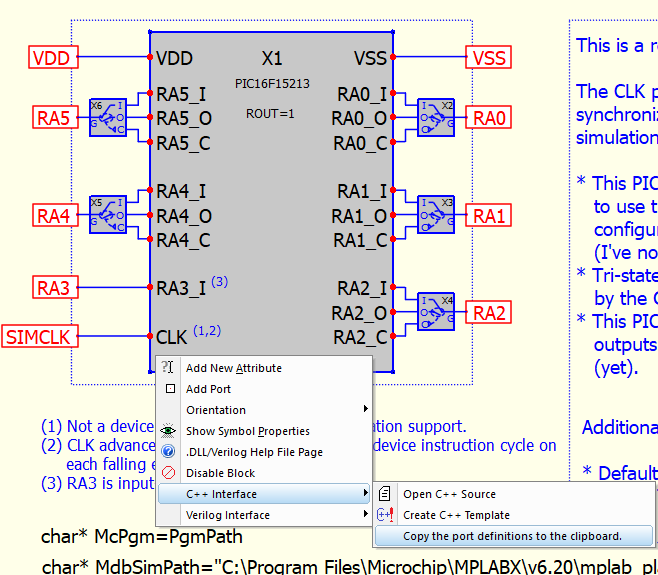Screen dimensions: 658x575
Task: Select the X5 tri-state buffer symbol
Action: pos(108,214)
